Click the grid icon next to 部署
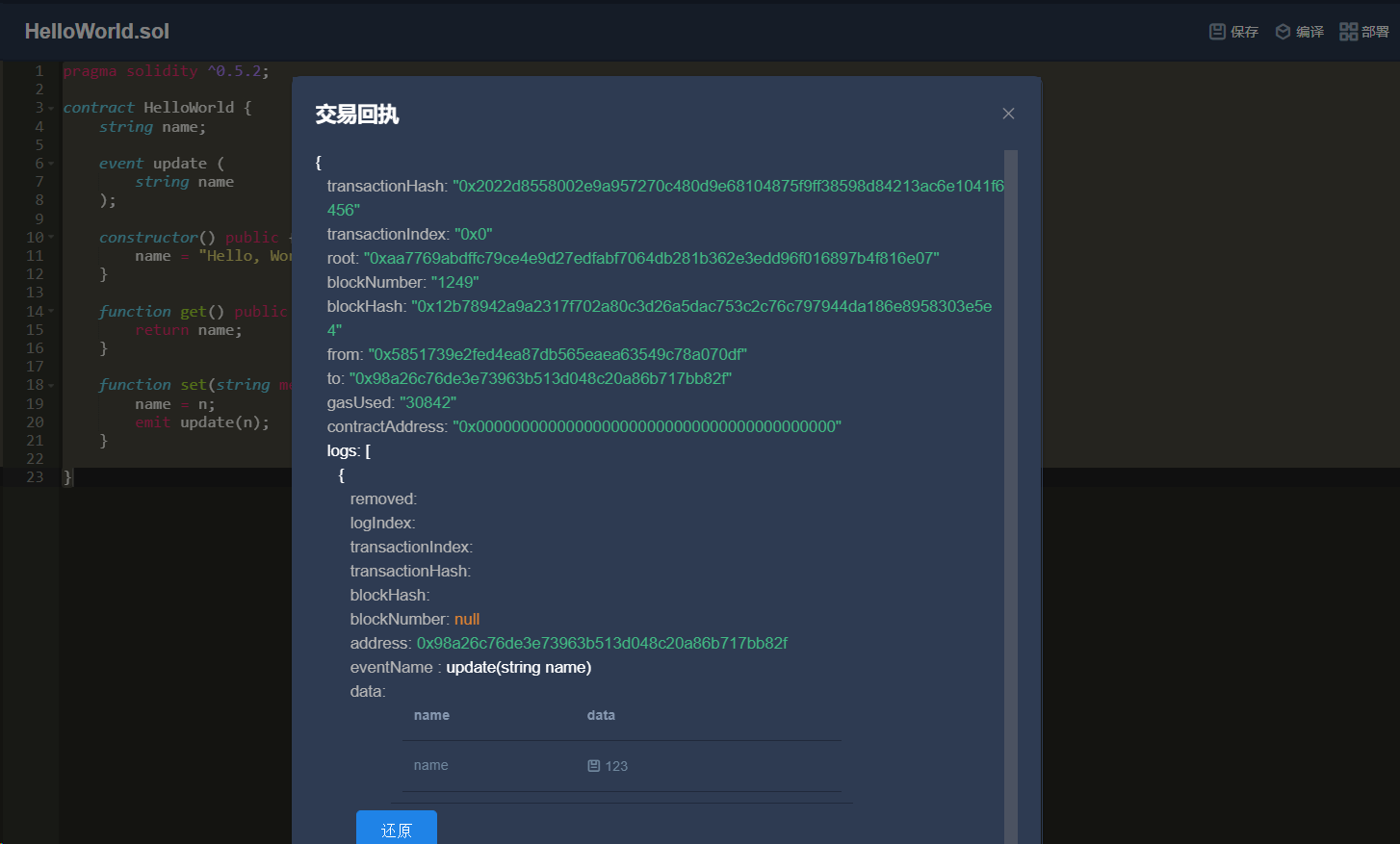Screen dimensions: 1400x844 point(1348,30)
